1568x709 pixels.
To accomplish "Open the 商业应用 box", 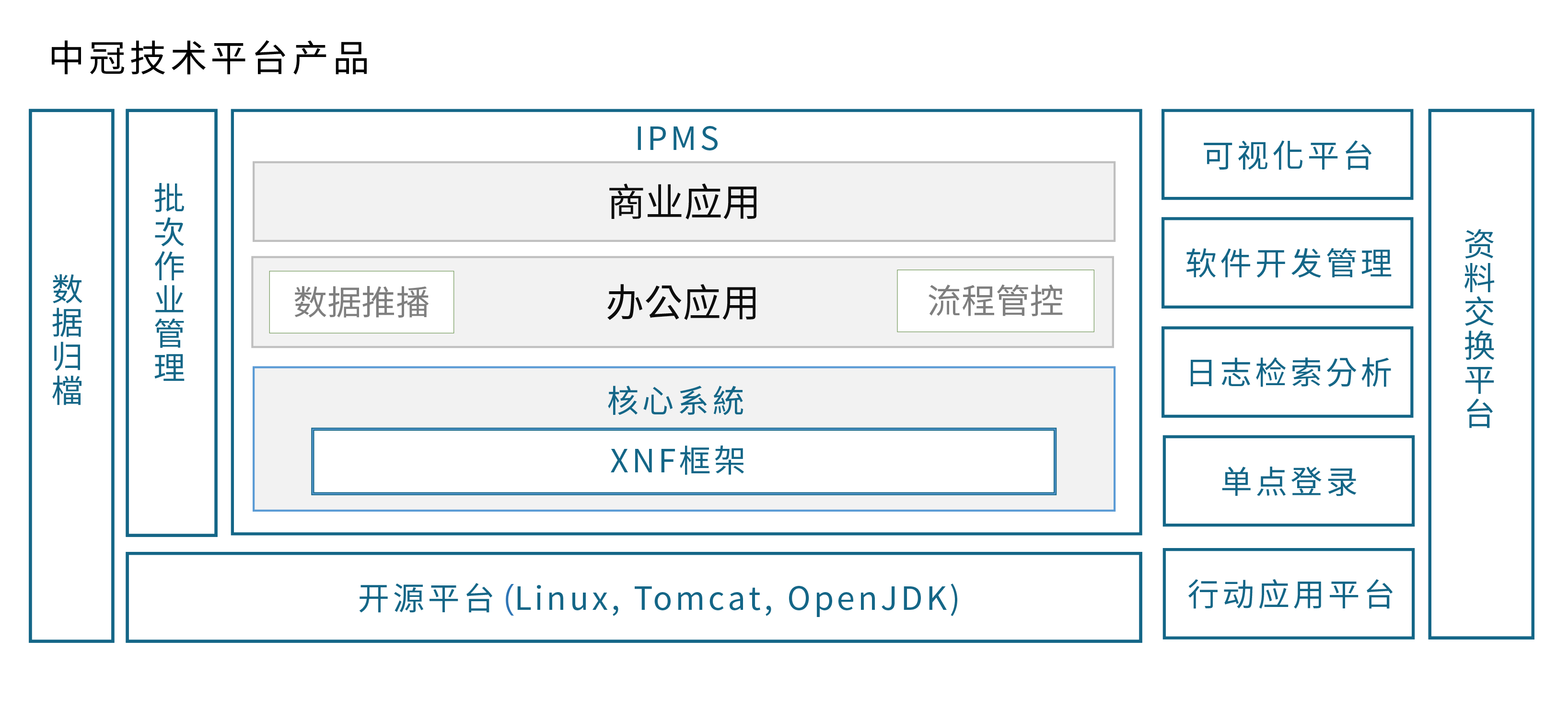I will click(x=684, y=201).
